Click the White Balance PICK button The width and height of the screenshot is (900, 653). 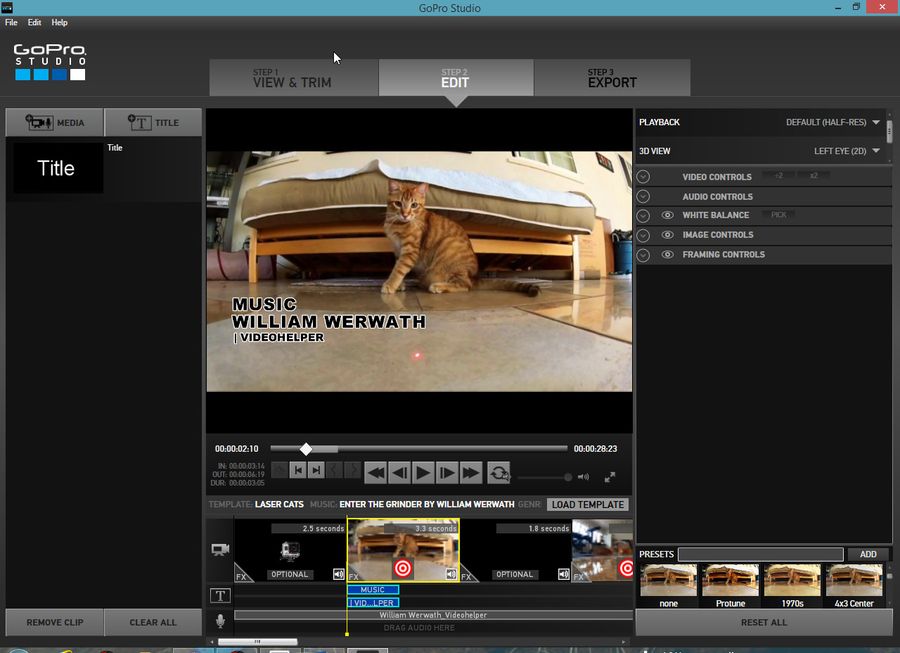779,215
